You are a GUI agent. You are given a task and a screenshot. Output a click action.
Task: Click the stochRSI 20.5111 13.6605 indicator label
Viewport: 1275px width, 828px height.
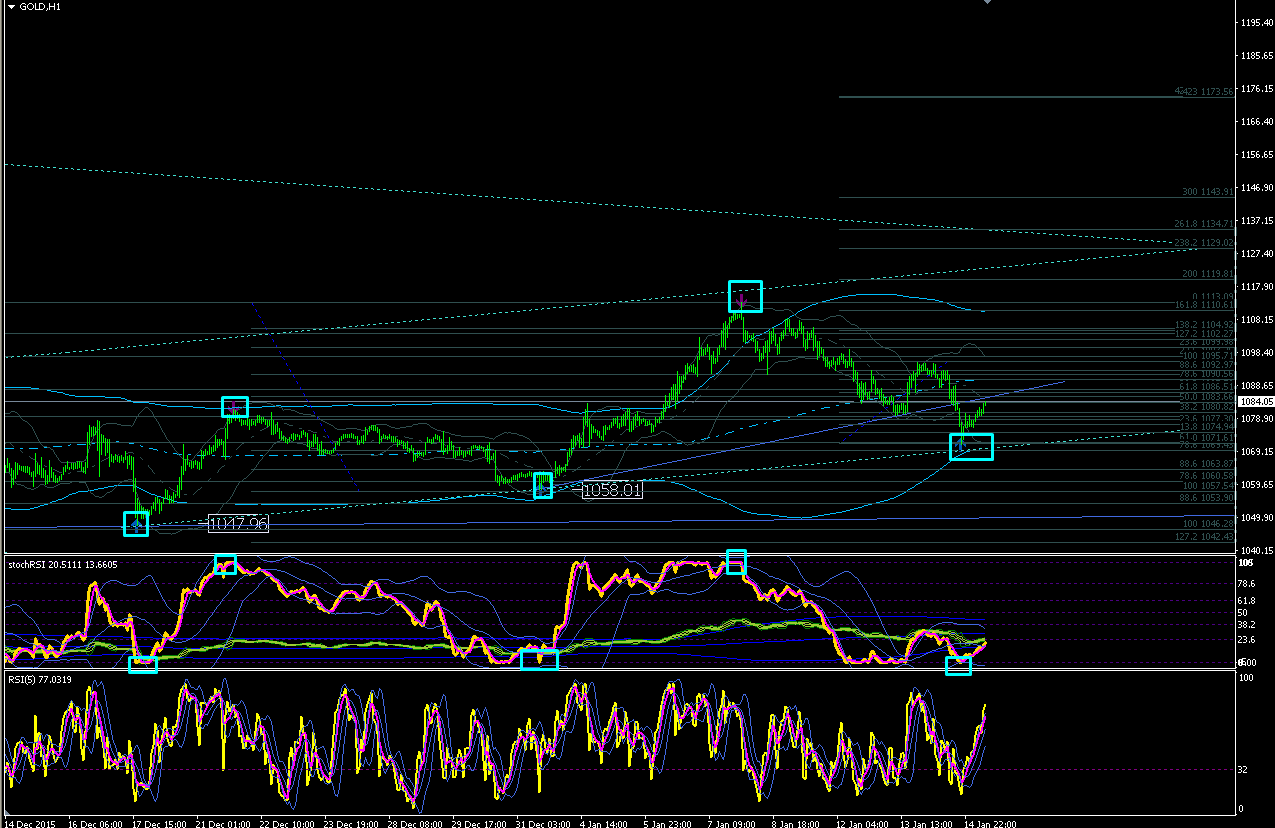coord(63,564)
